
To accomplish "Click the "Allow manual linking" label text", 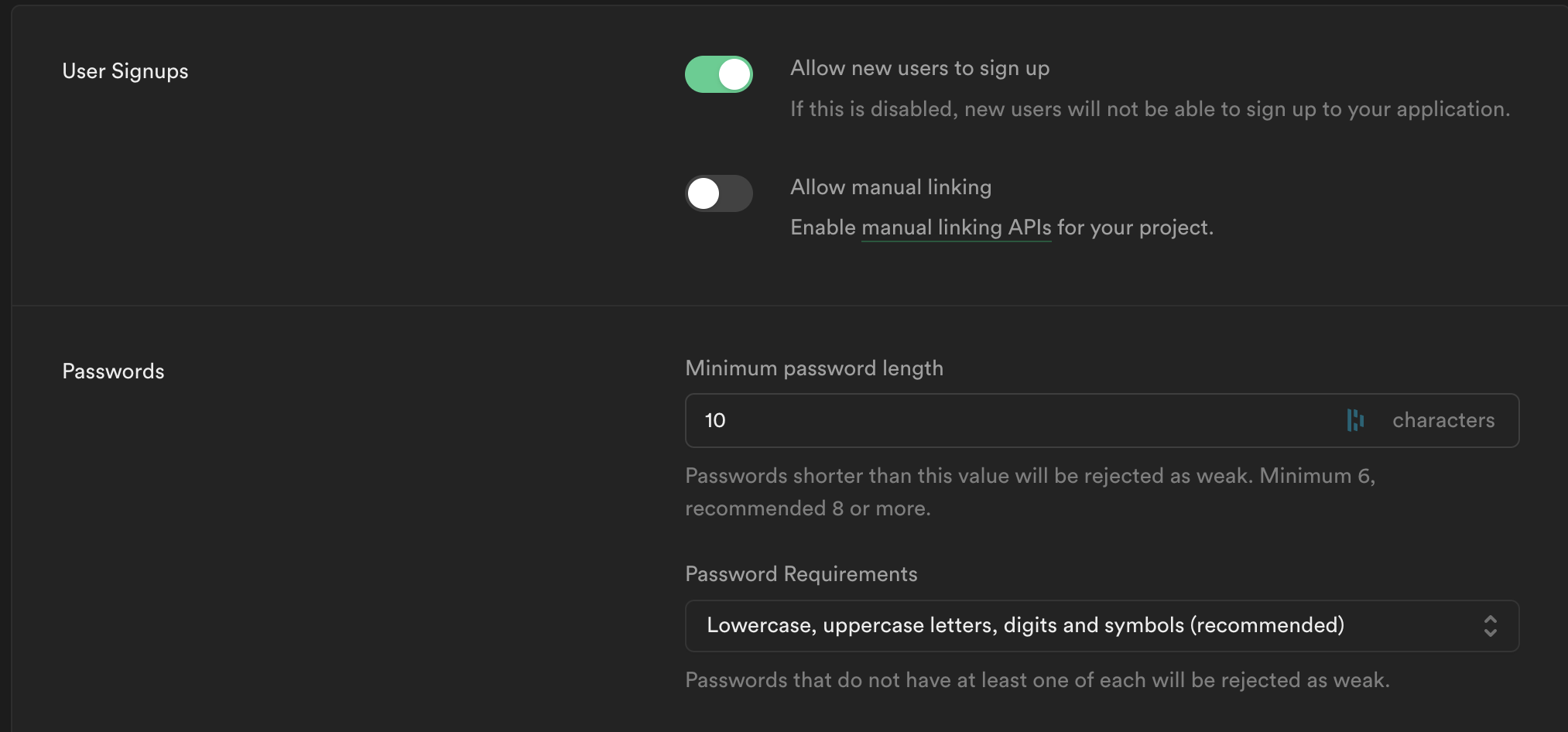I will point(890,187).
